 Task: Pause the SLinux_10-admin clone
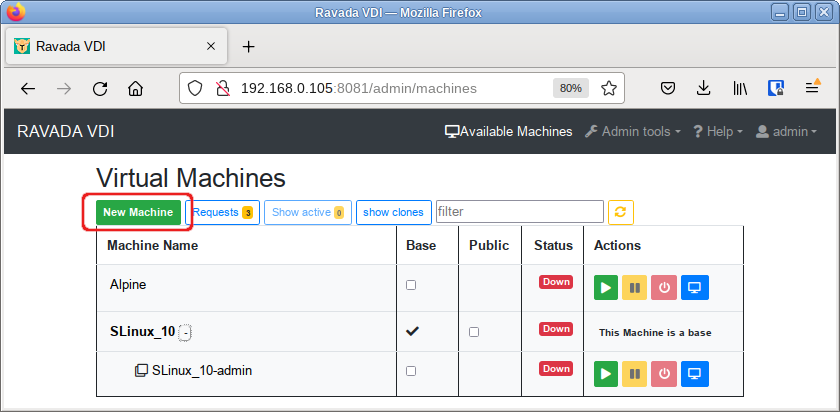point(635,374)
